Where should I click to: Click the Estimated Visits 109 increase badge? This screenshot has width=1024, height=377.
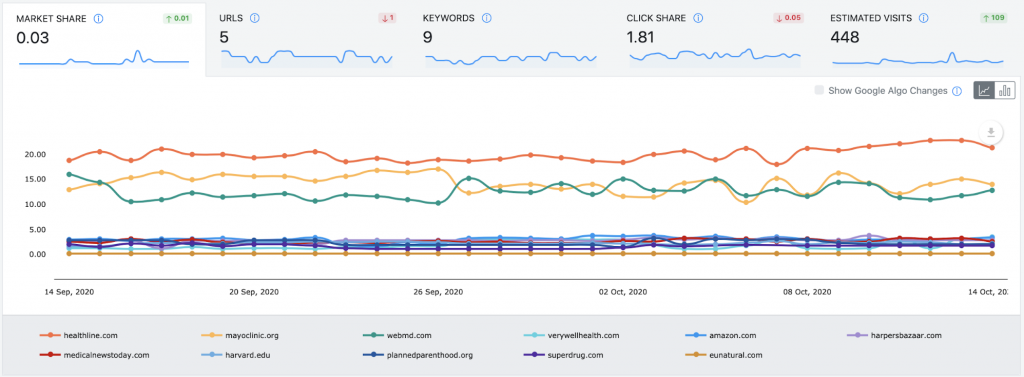pos(993,18)
